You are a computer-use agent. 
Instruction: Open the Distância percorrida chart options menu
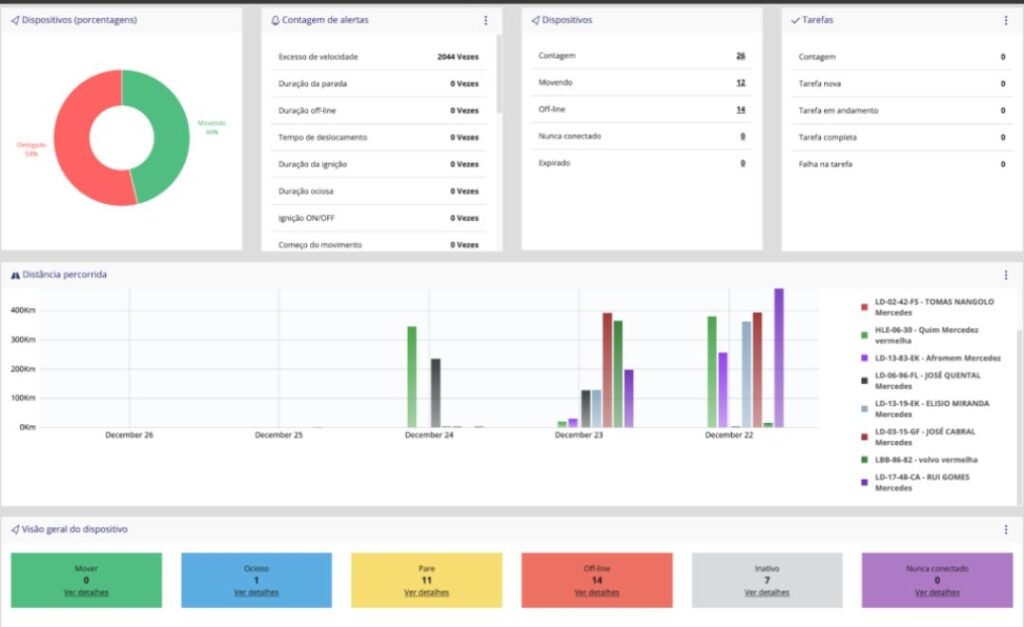coord(1005,275)
